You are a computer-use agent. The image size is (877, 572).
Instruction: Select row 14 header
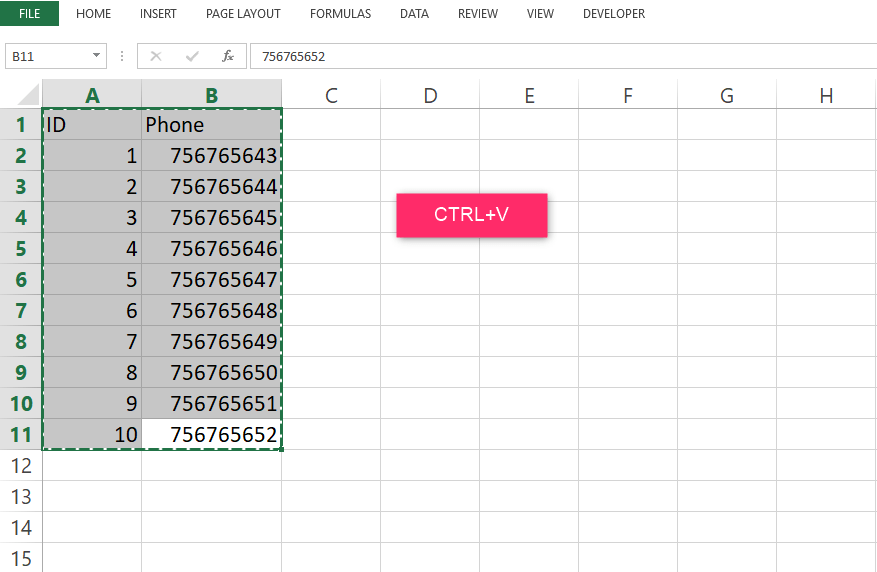21,527
